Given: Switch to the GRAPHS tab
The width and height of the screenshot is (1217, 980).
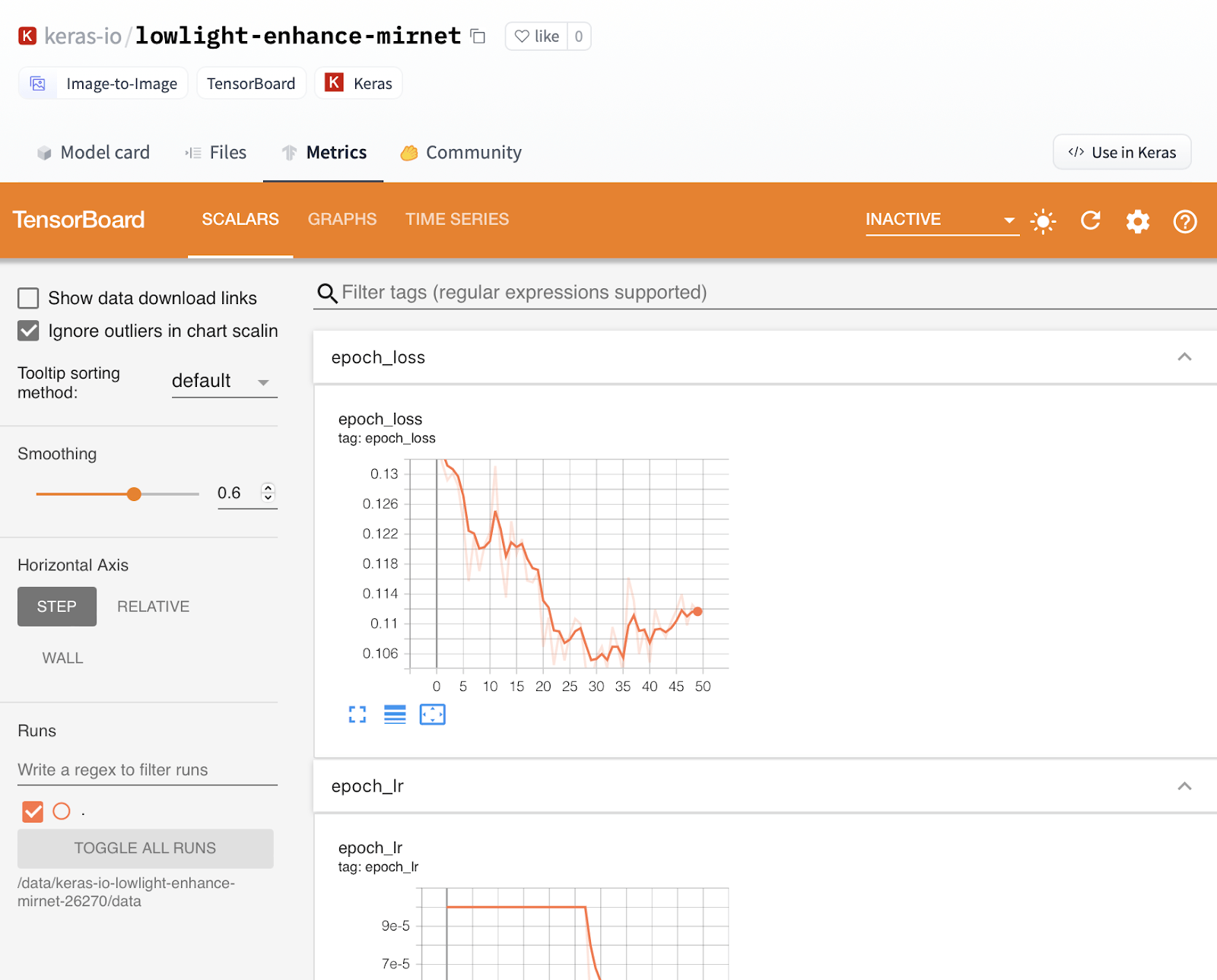Looking at the screenshot, I should click(x=342, y=219).
